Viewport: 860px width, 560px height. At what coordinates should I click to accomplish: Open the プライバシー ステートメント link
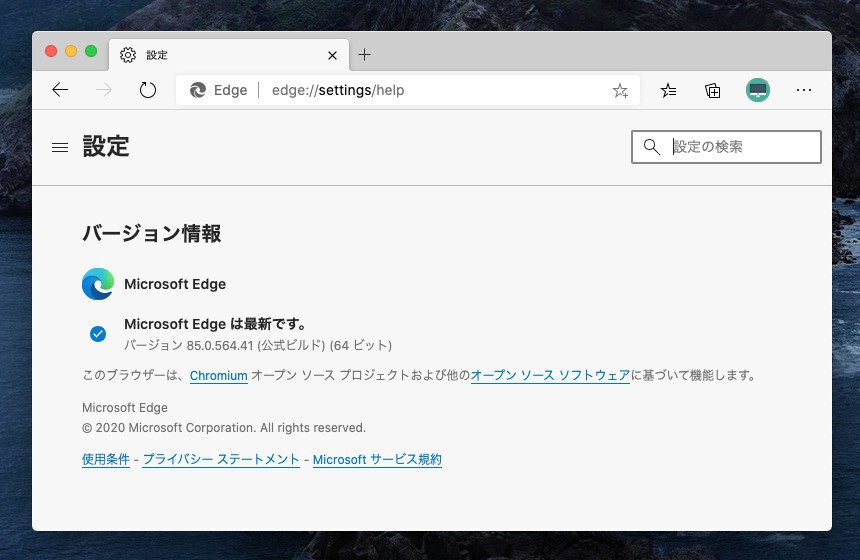(x=221, y=459)
